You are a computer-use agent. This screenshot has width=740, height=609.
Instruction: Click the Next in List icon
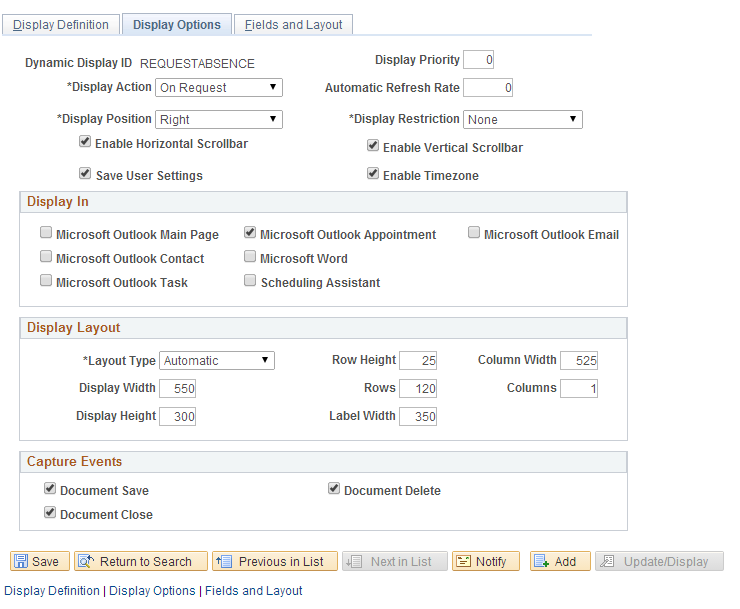354,561
